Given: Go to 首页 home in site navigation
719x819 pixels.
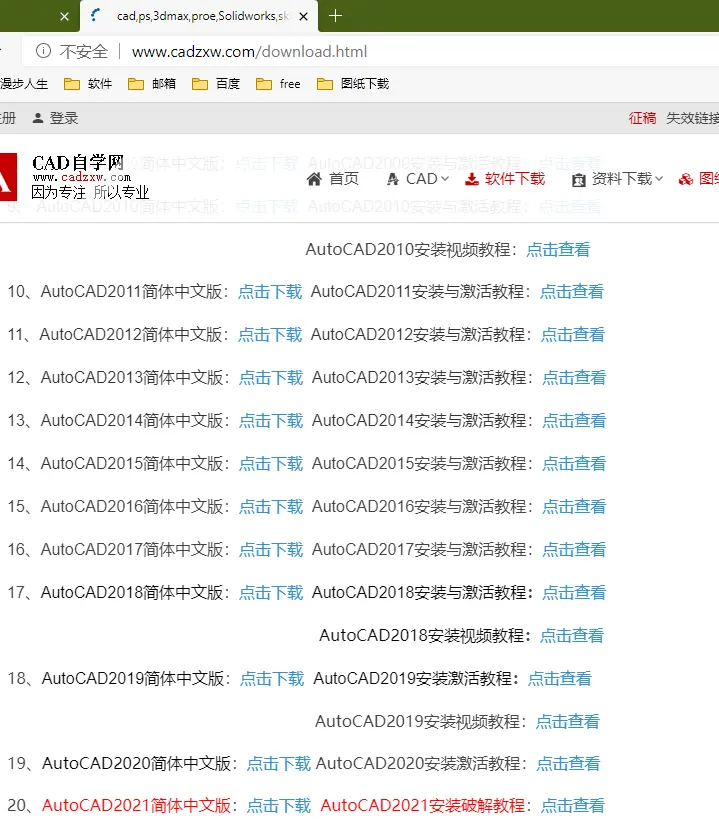Looking at the screenshot, I should [x=332, y=179].
